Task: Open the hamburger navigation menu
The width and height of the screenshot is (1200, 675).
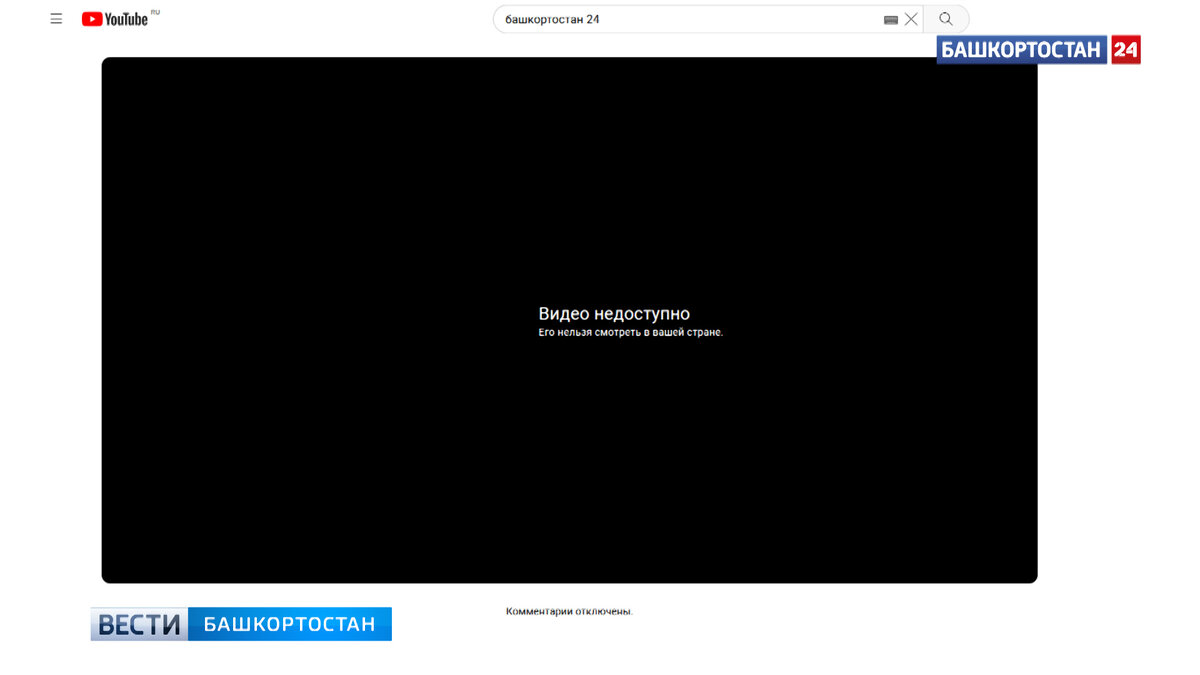Action: tap(56, 18)
